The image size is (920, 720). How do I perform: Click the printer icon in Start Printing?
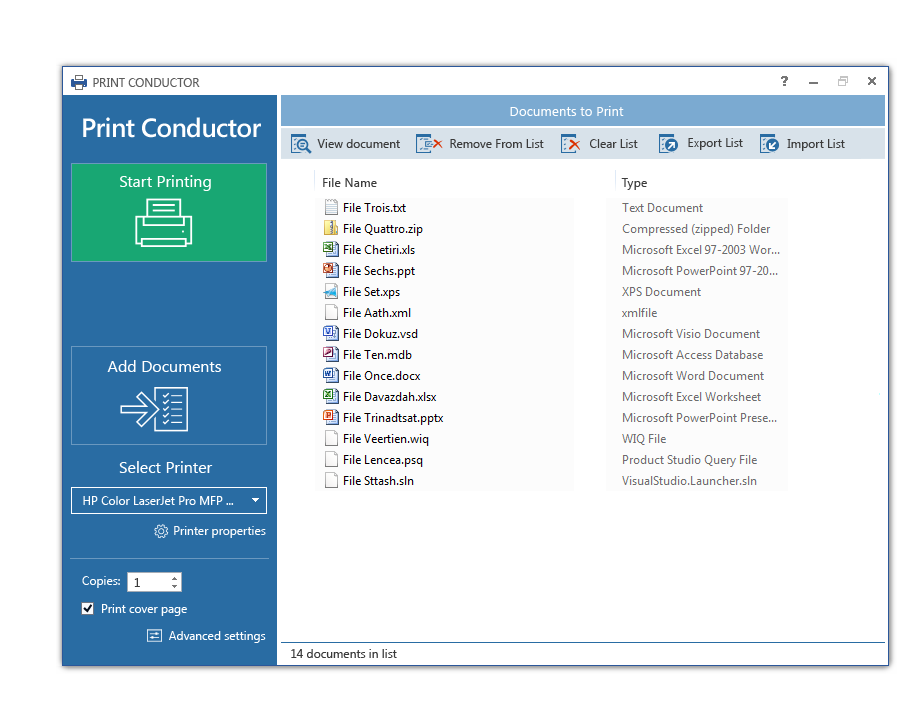pyautogui.click(x=164, y=222)
